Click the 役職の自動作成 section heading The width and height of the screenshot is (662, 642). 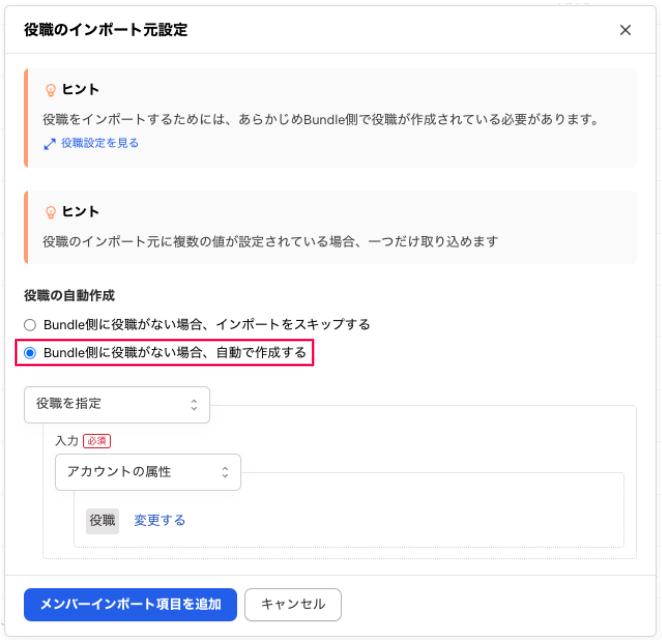(x=69, y=296)
